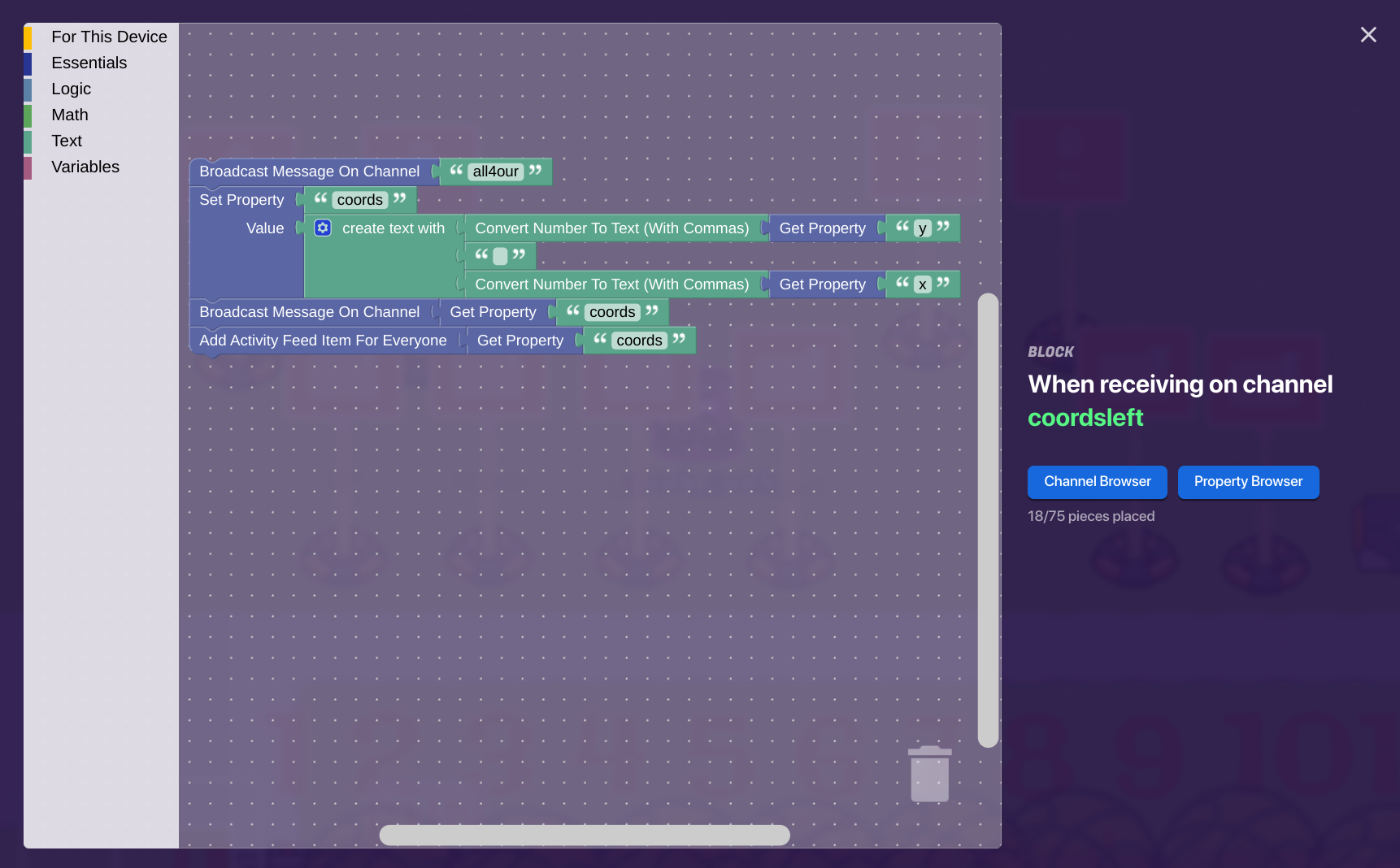Close the block editor overlay
1400x868 pixels.
click(x=1368, y=35)
